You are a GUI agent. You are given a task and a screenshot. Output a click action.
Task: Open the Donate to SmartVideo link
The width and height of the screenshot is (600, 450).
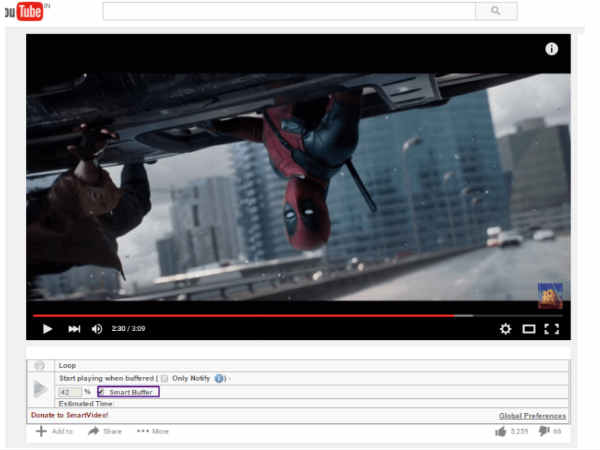(69, 415)
